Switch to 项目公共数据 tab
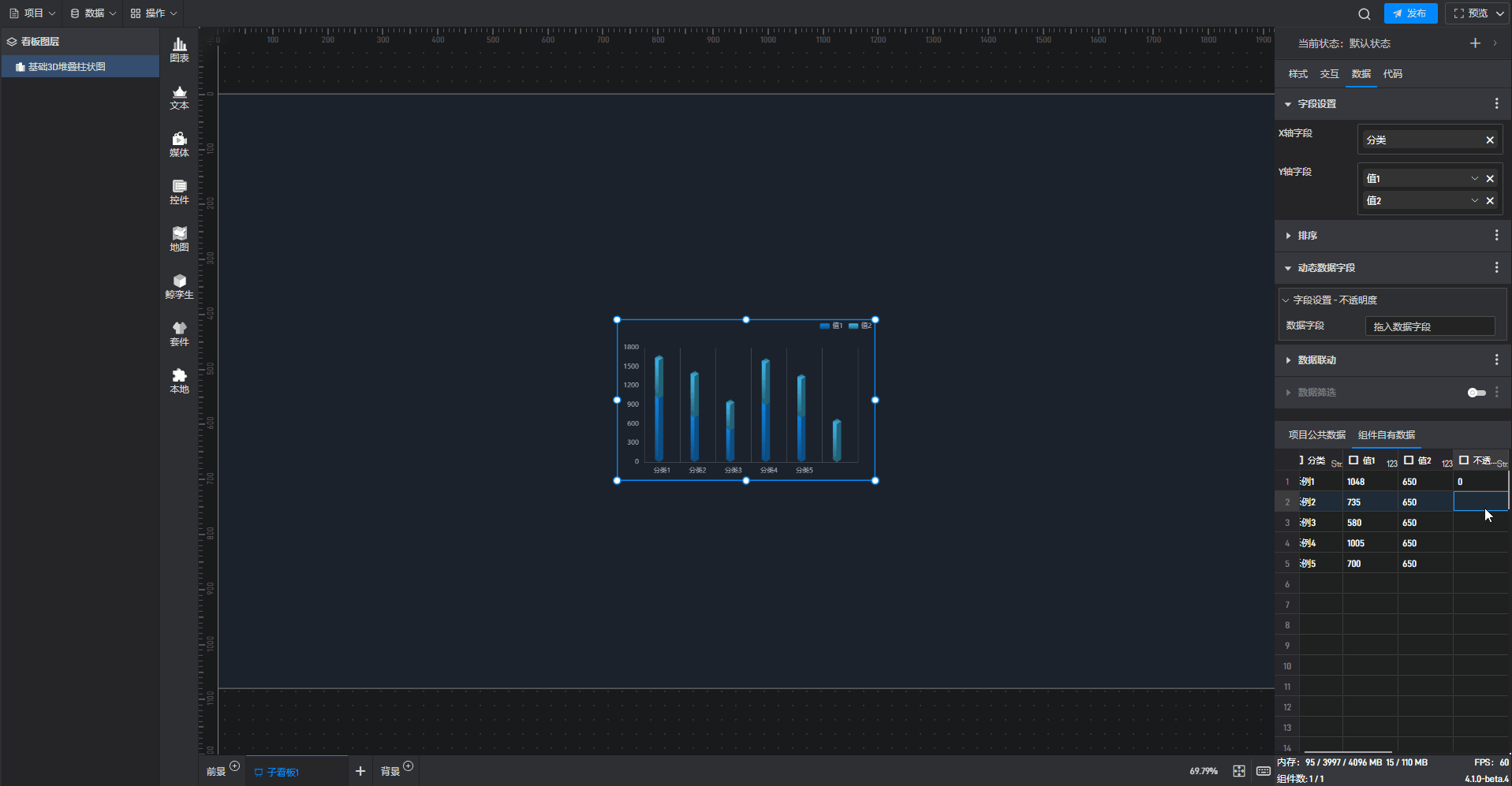The image size is (1512, 786). point(1316,435)
